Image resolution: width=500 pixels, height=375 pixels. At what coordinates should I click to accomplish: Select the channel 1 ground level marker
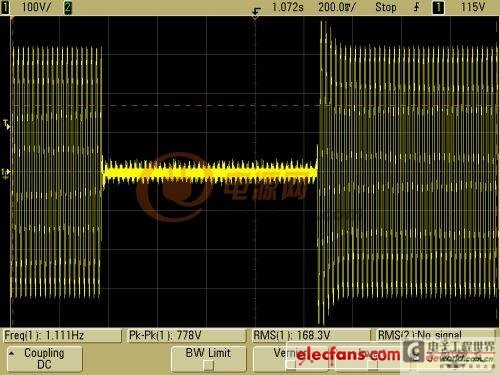coord(6,173)
